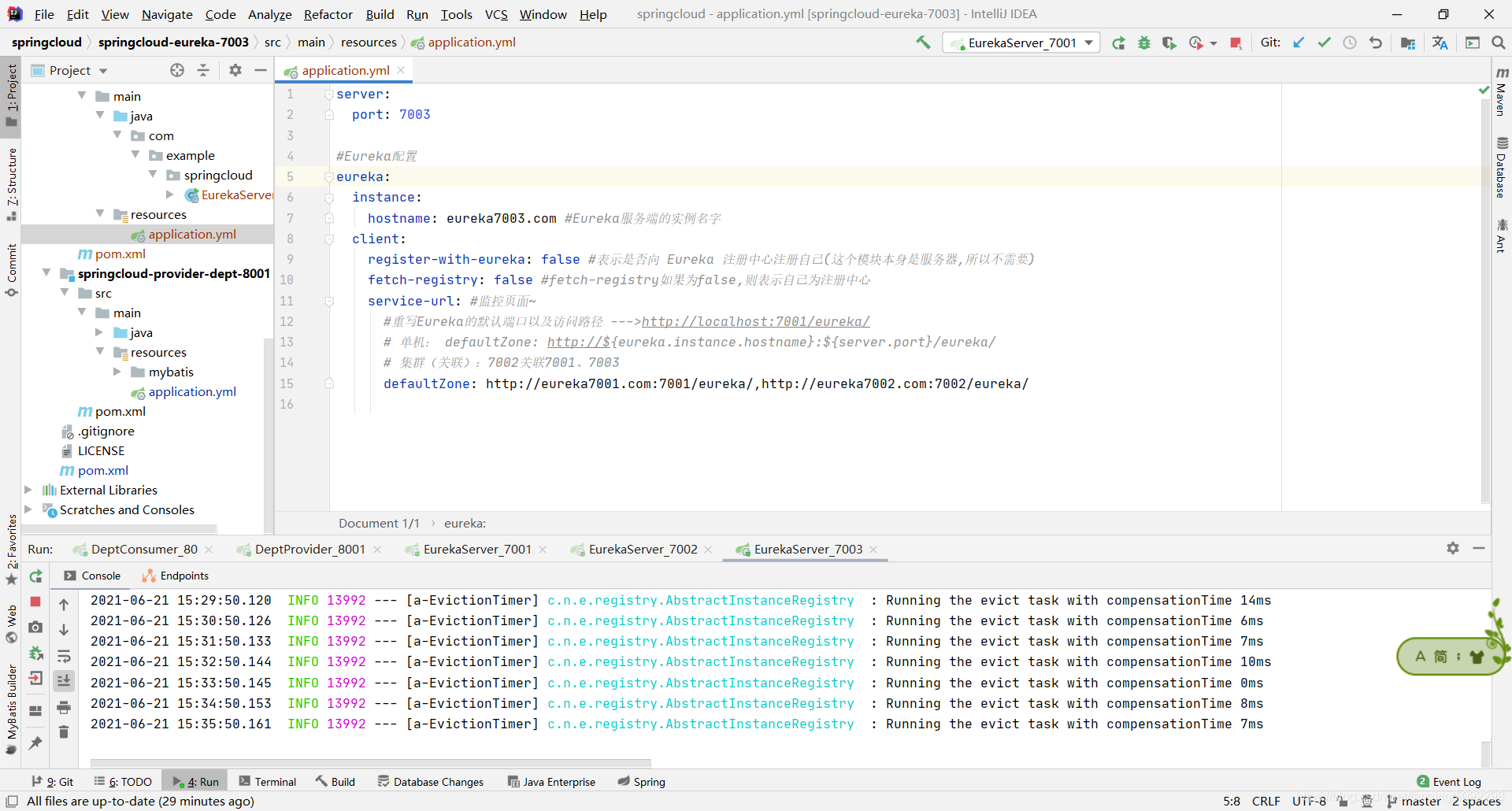Toggle the Favorites tool window
This screenshot has width=1512, height=811.
11,550
